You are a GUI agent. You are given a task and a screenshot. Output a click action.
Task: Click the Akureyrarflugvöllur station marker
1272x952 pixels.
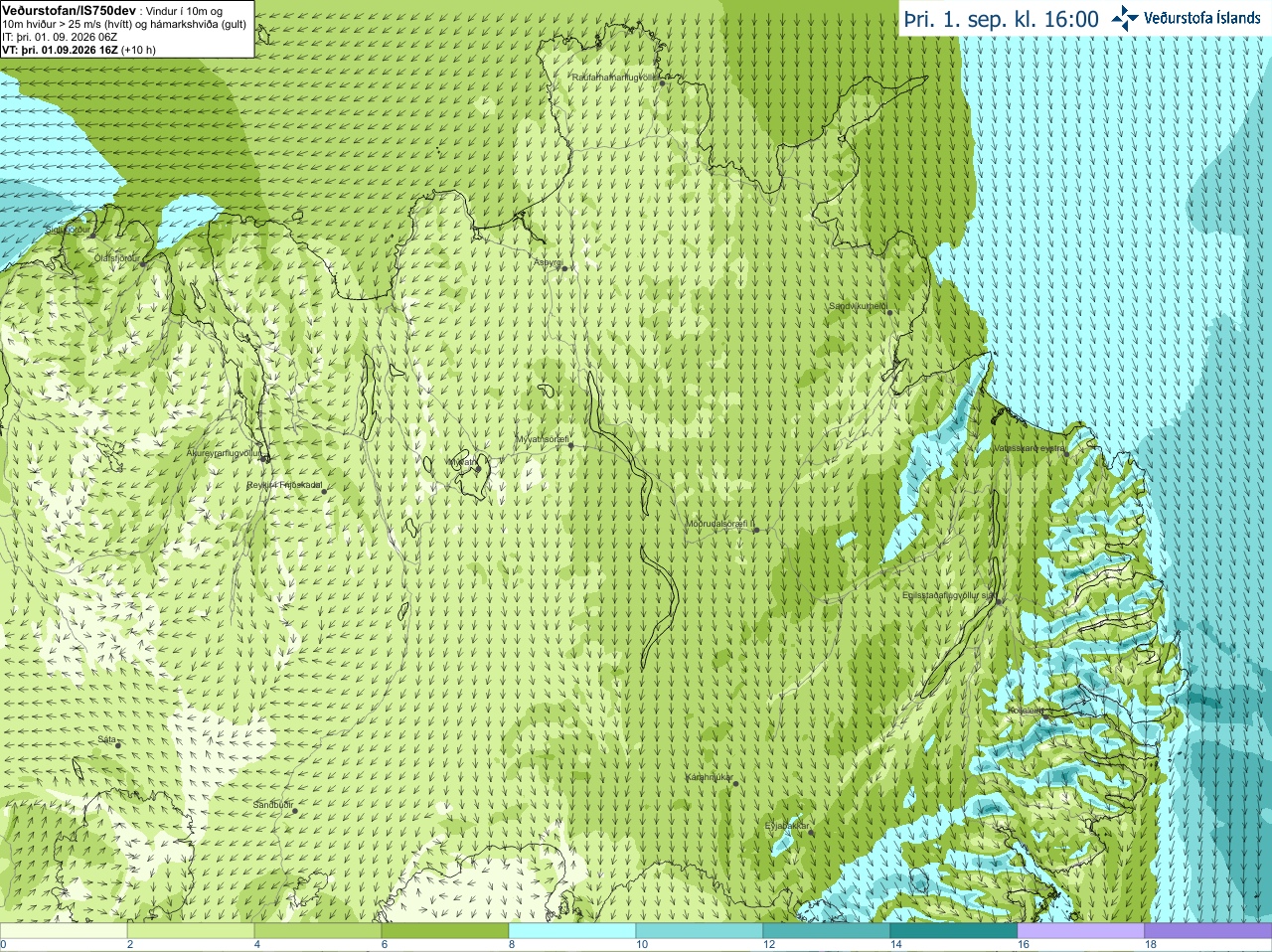(264, 458)
